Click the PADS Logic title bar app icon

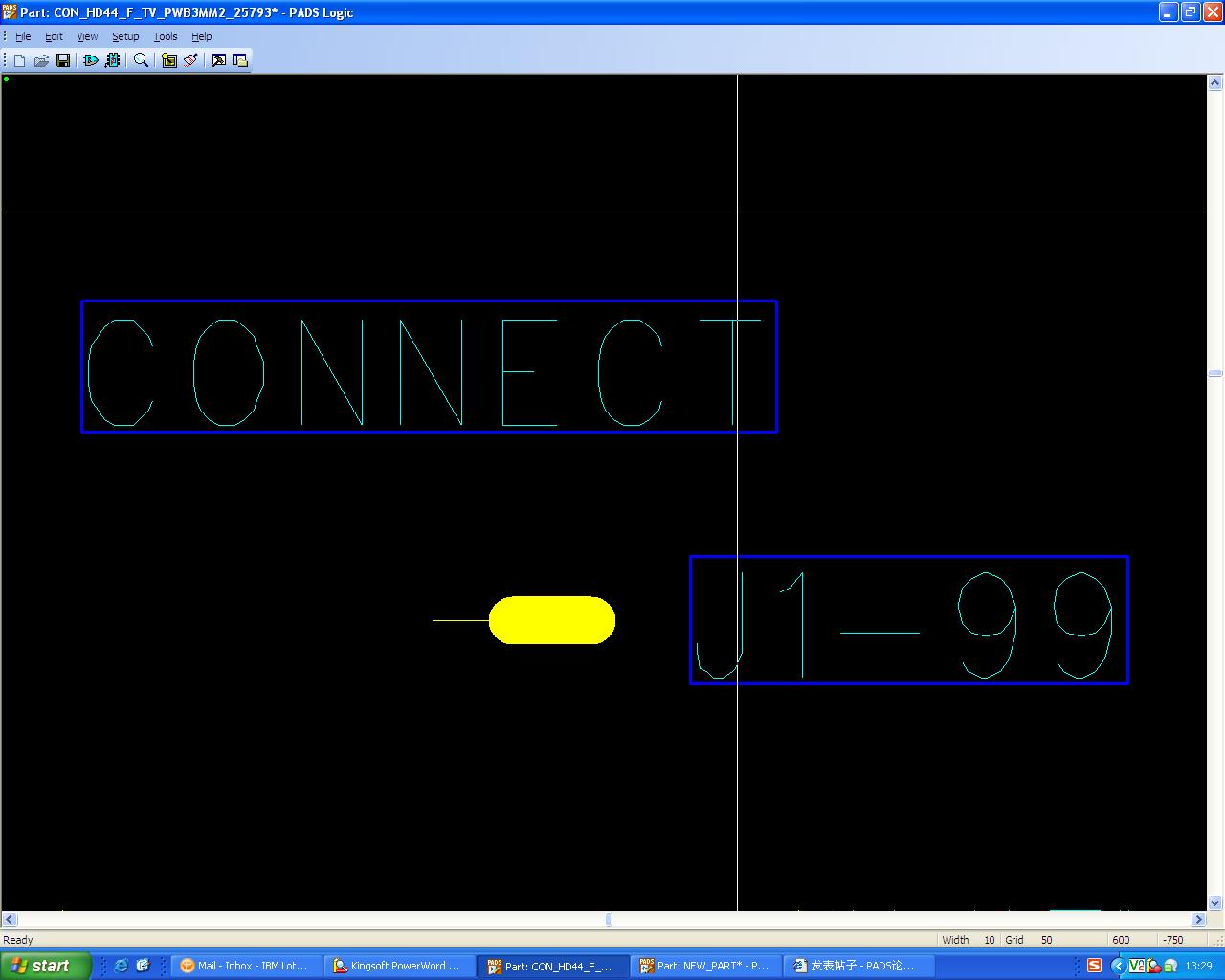[11, 12]
